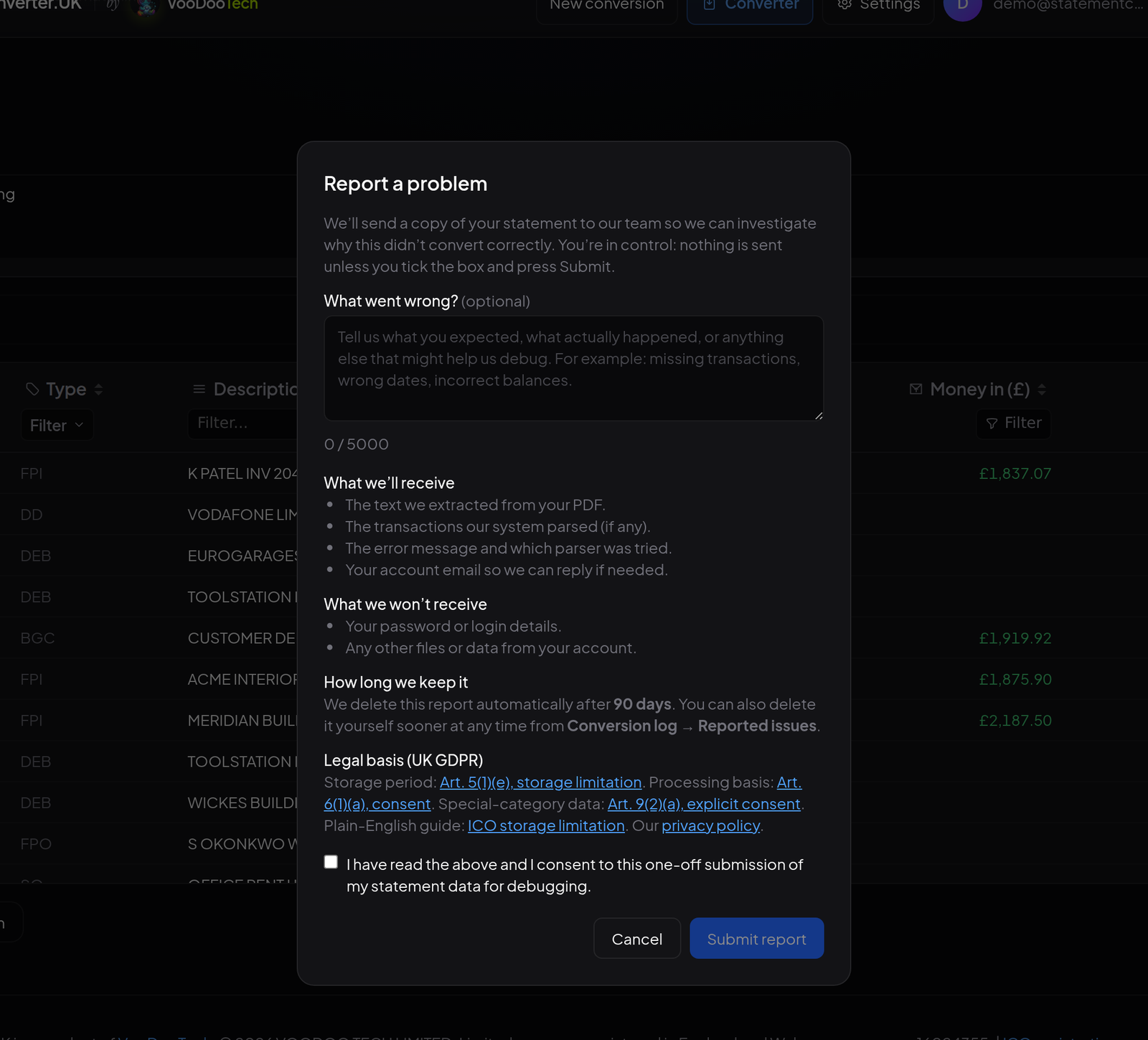This screenshot has width=1148, height=1040.
Task: Expand the Type Filter dropdown
Action: (57, 425)
